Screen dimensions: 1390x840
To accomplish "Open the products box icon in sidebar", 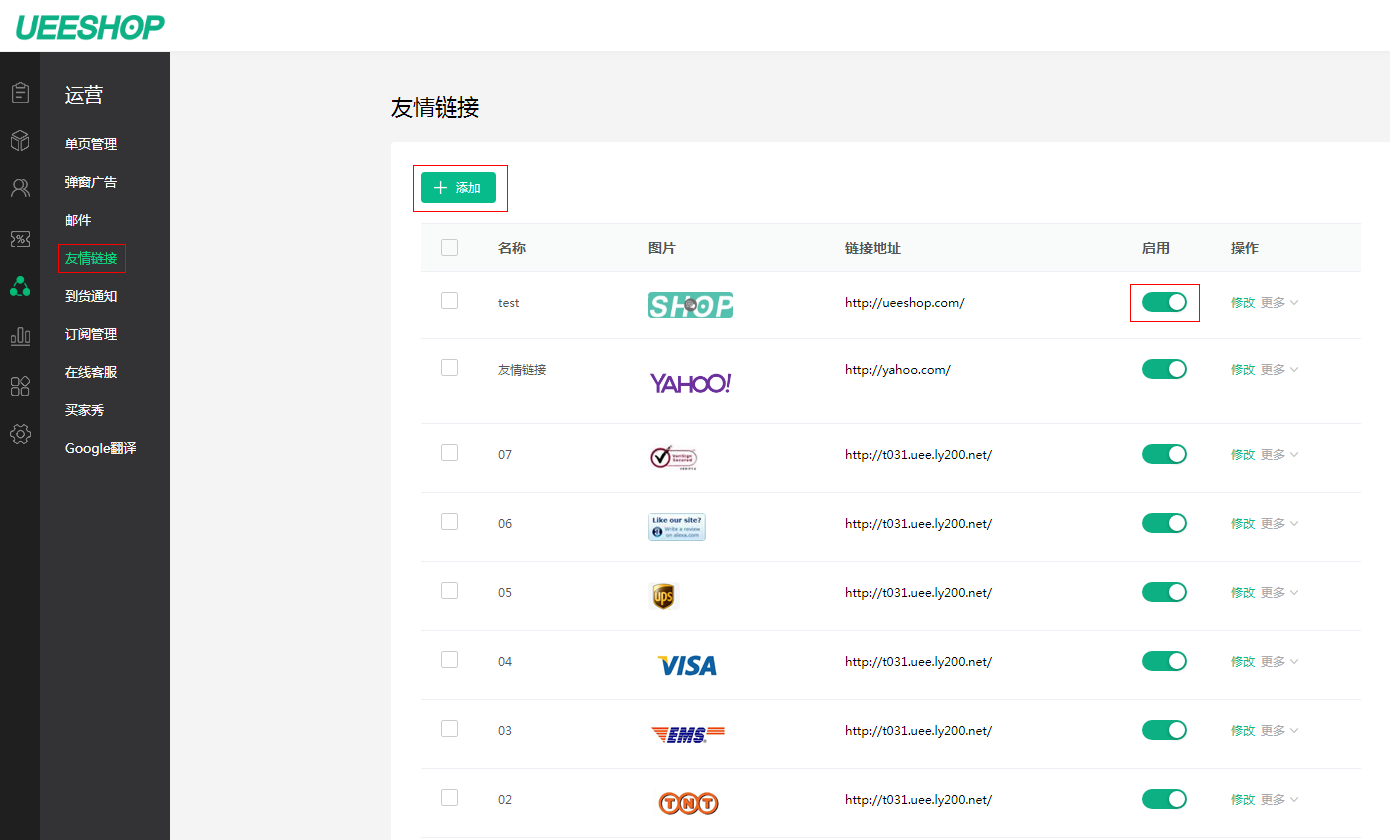I will pyautogui.click(x=20, y=141).
